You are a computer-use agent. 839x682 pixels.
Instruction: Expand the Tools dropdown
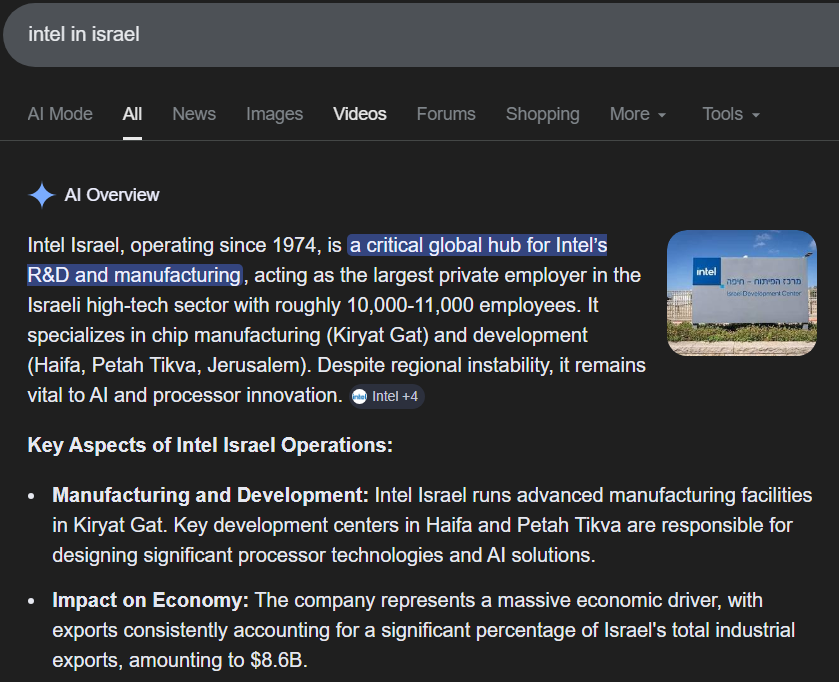click(731, 114)
